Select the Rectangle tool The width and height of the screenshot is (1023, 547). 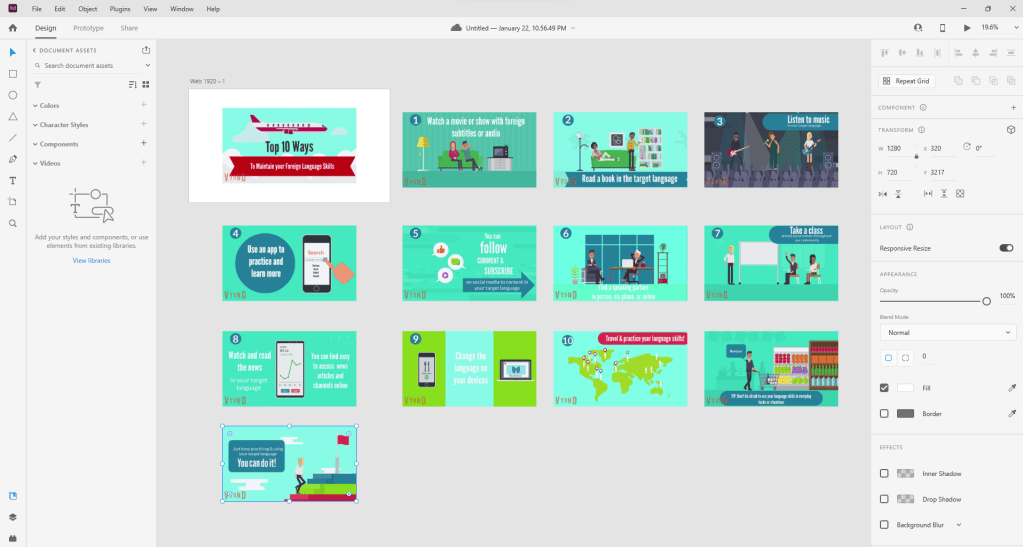(13, 74)
